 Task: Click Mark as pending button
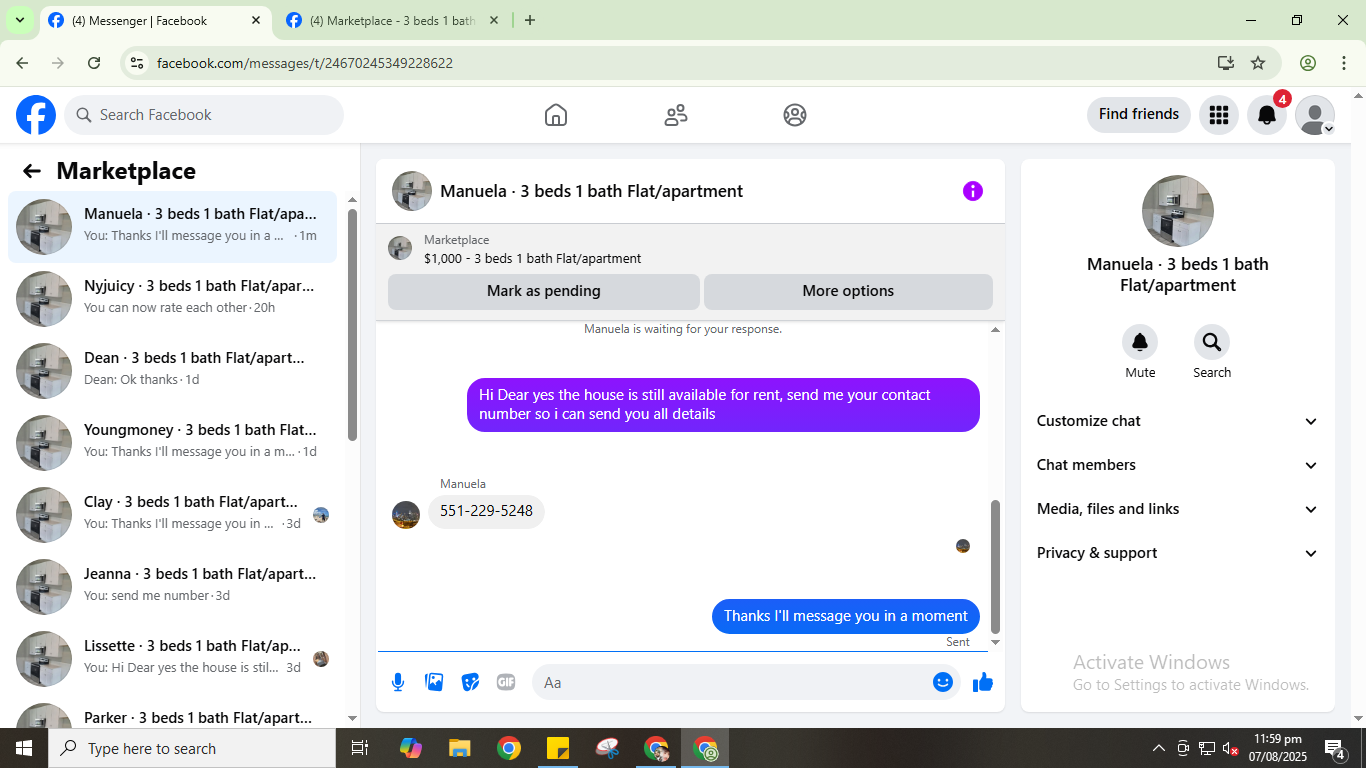[x=544, y=291]
